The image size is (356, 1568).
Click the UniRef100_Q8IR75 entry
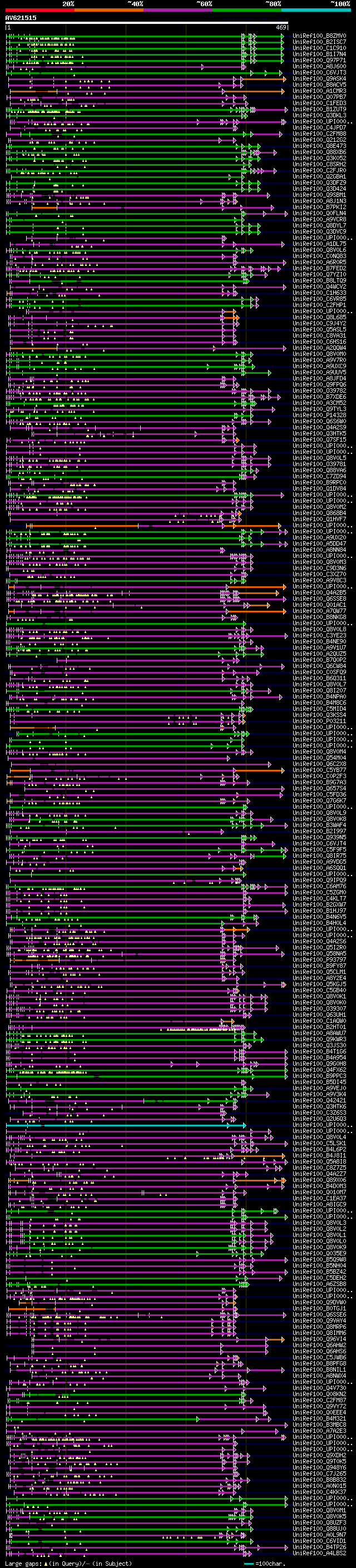(319, 856)
